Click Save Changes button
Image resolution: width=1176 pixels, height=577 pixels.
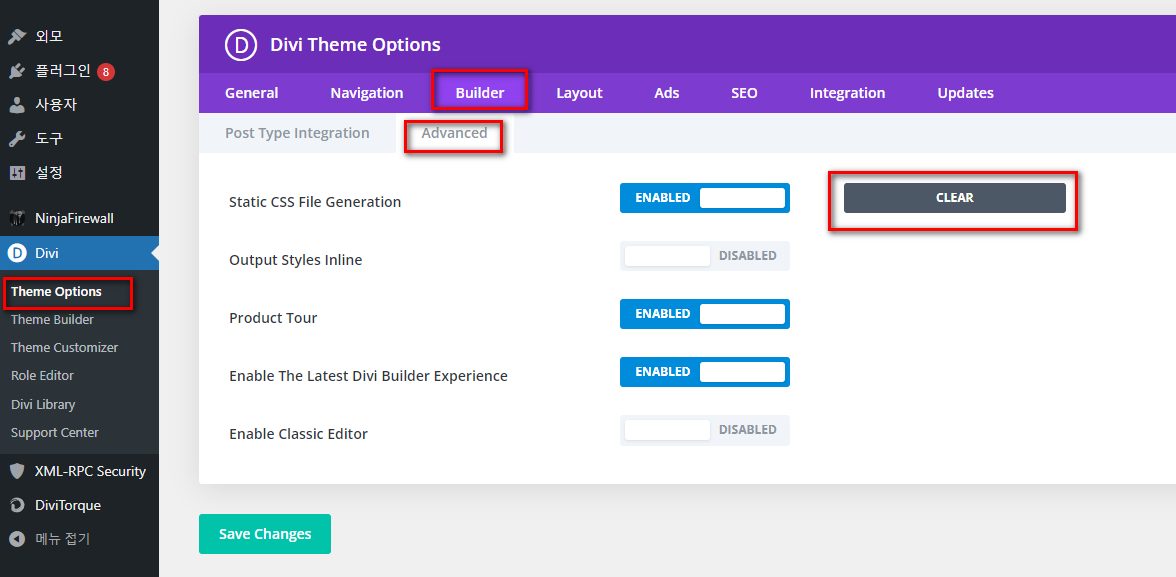click(265, 534)
